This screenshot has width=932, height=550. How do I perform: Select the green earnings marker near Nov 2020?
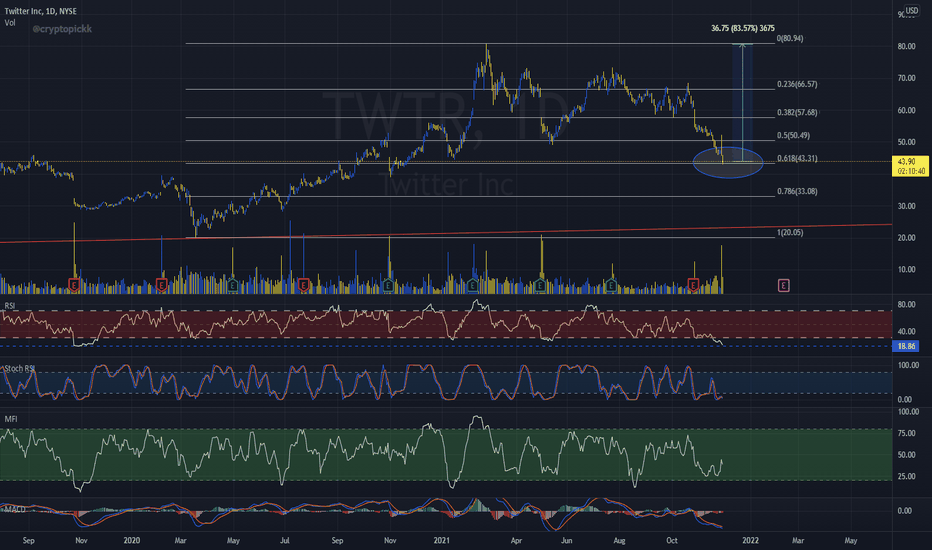pyautogui.click(x=388, y=285)
